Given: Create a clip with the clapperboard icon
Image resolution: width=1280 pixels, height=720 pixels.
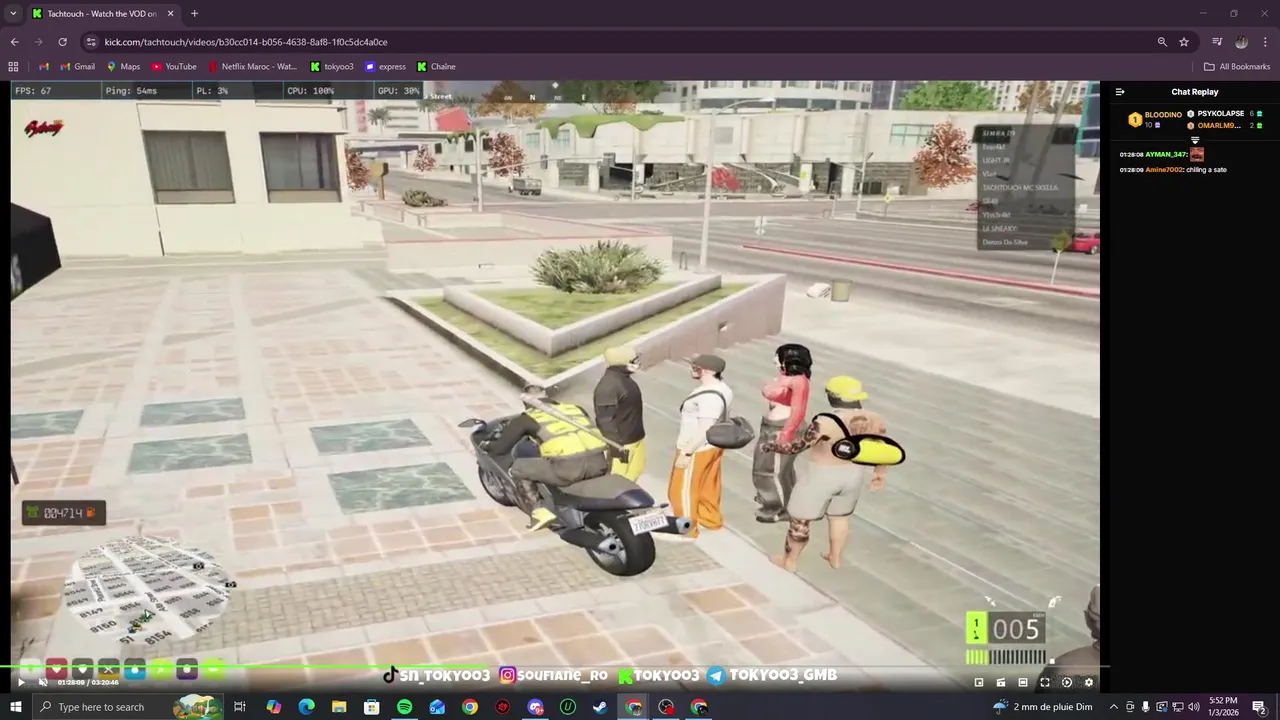Looking at the screenshot, I should 1001,682.
